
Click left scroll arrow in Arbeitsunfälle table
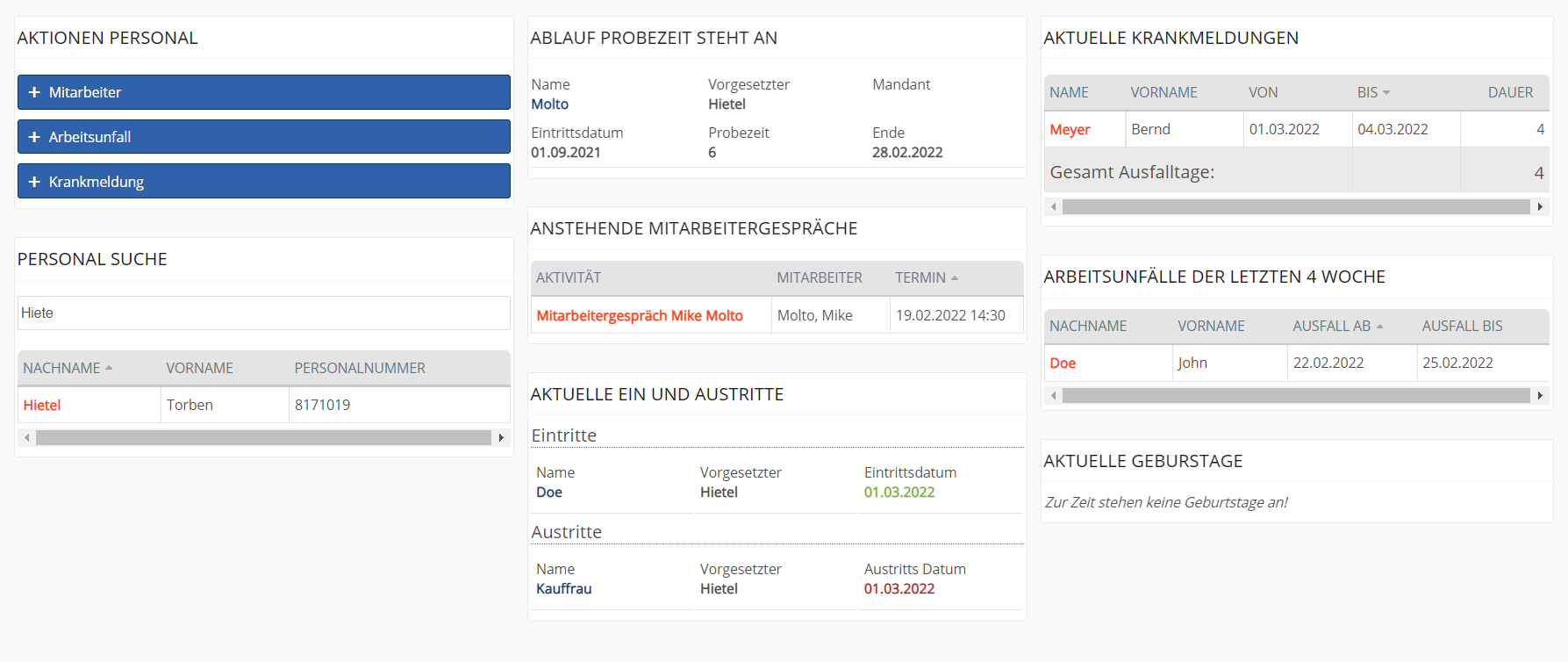[x=1054, y=396]
